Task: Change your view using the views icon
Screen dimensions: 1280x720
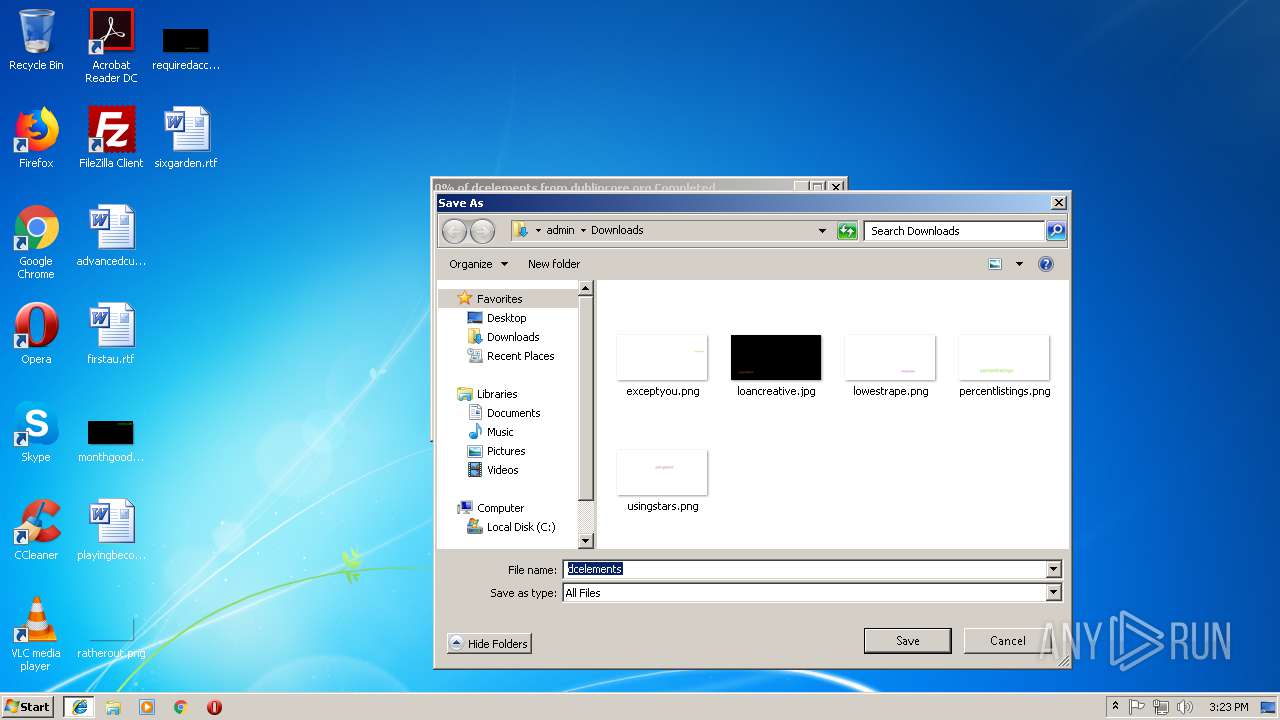Action: pyautogui.click(x=995, y=264)
